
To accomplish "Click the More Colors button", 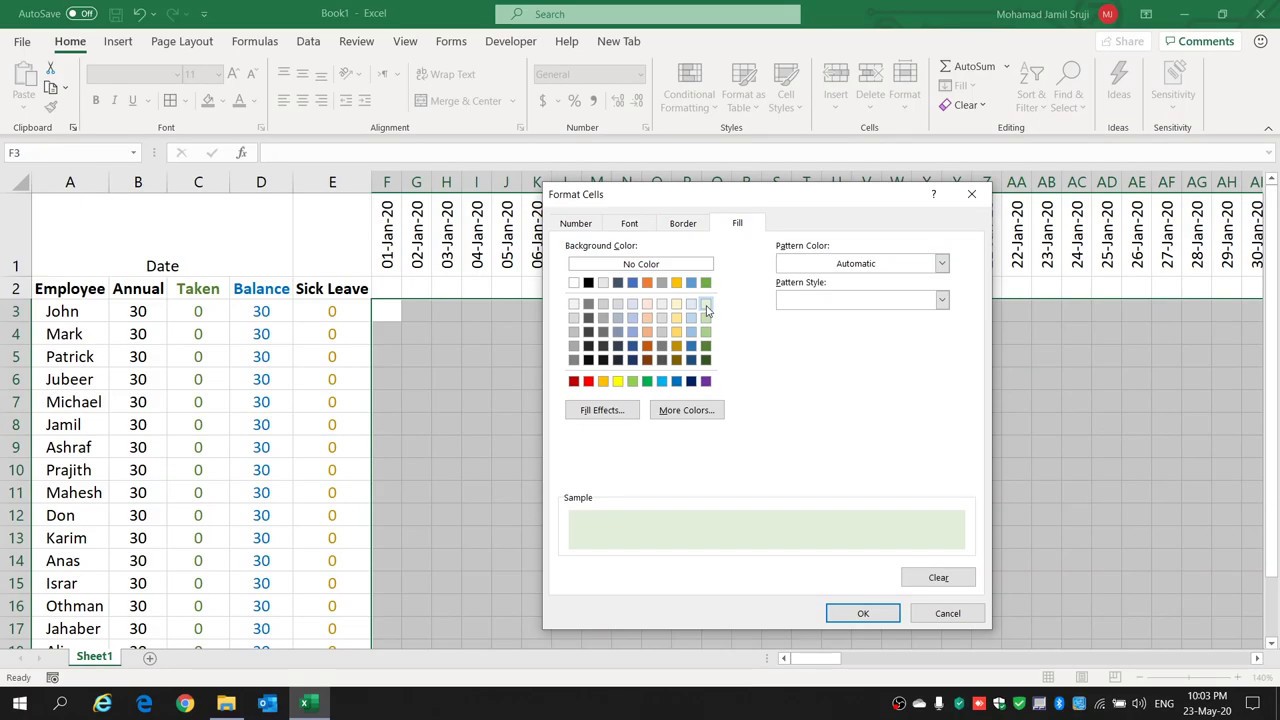I will point(686,410).
